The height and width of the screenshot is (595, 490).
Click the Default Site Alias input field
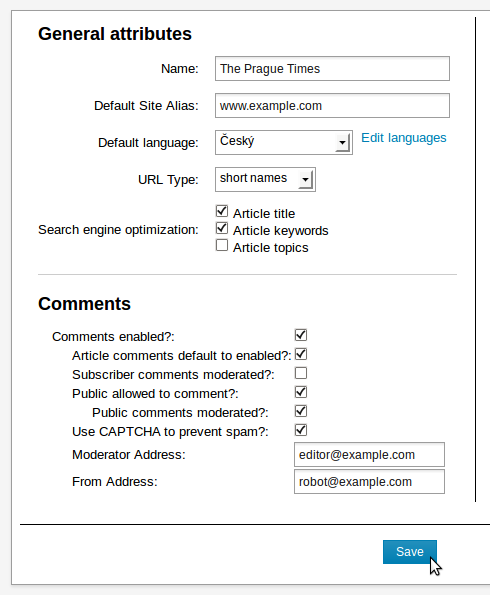pyautogui.click(x=332, y=105)
